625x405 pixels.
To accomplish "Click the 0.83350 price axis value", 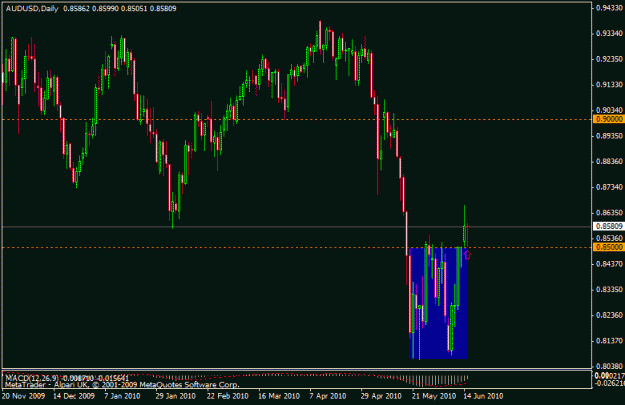I will (609, 289).
